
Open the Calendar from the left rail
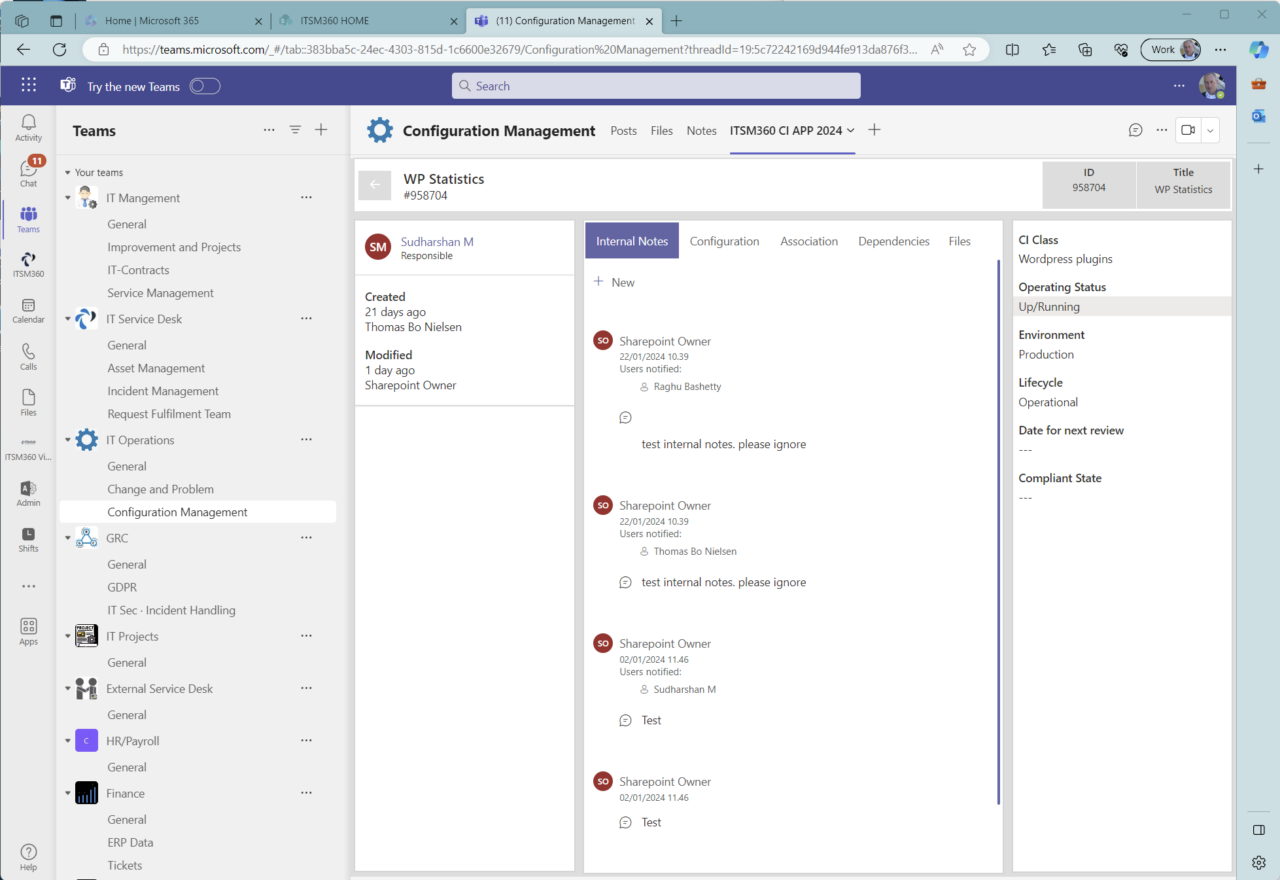tap(28, 308)
